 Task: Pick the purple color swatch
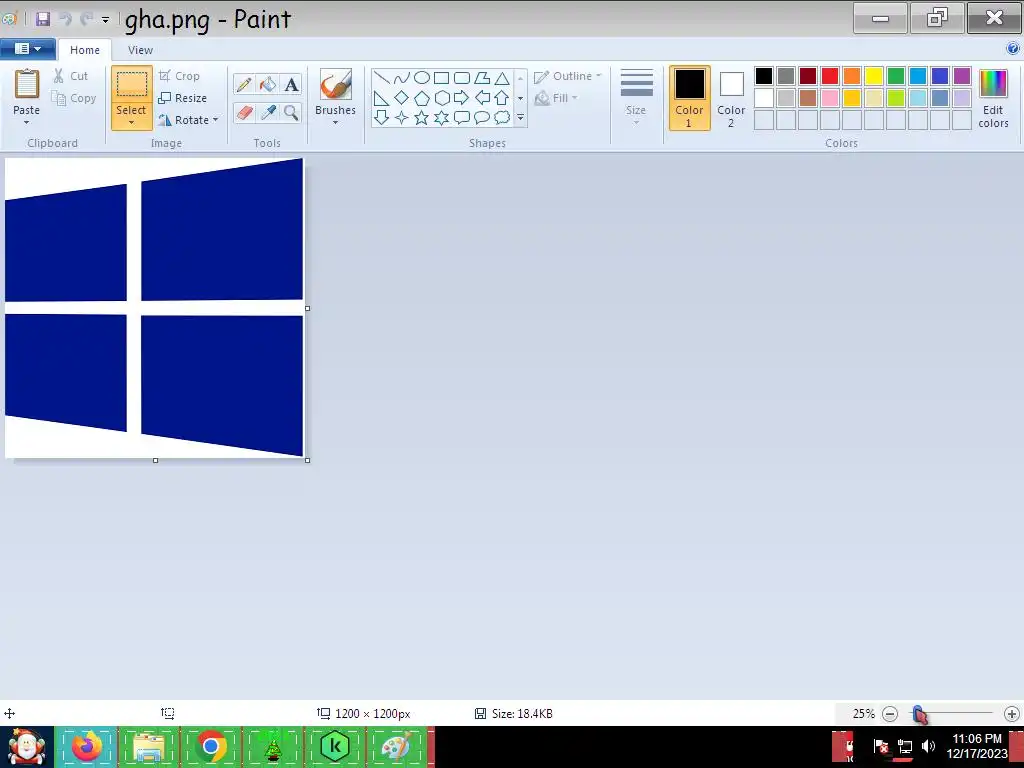962,76
